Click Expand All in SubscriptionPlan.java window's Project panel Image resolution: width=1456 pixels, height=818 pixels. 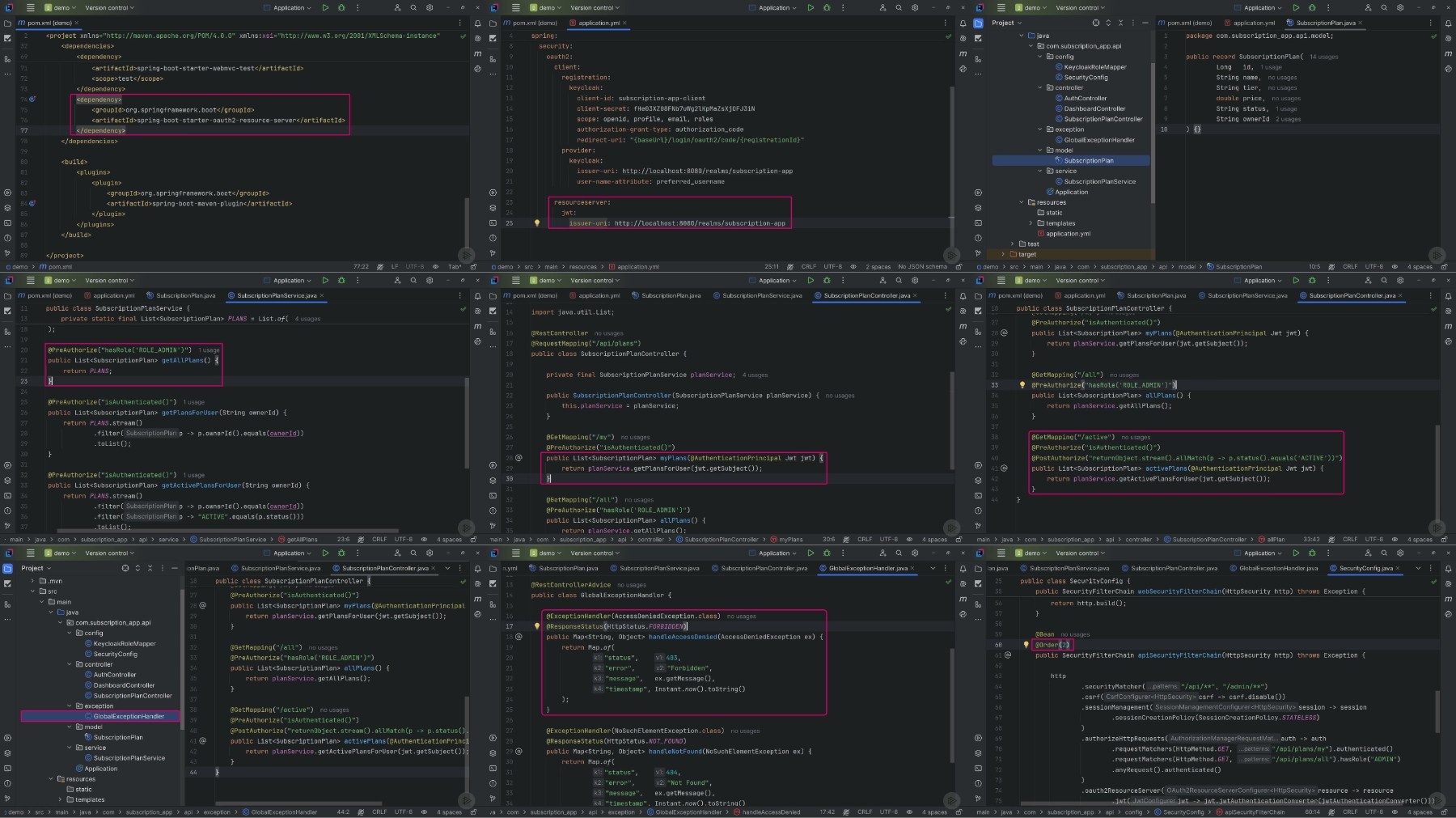1108,23
